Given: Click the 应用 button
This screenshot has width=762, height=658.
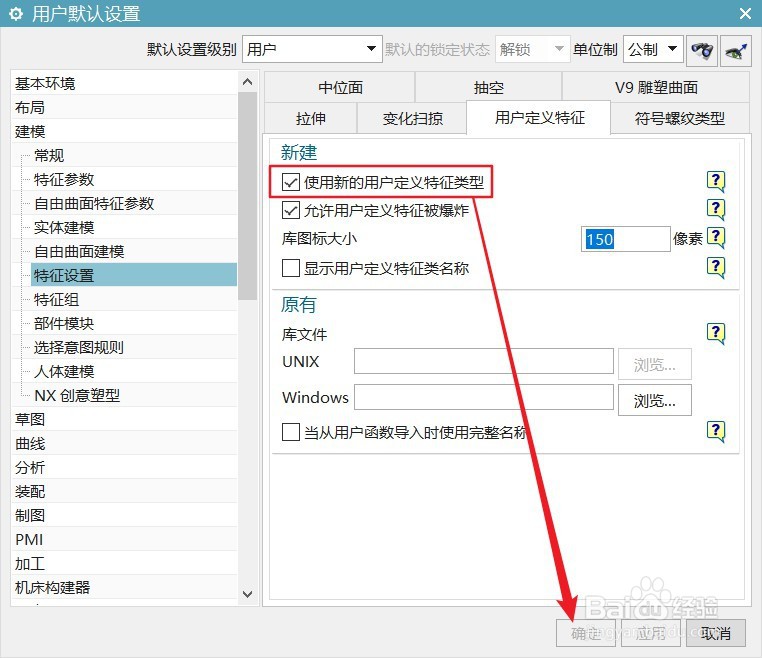Looking at the screenshot, I should click(x=650, y=633).
